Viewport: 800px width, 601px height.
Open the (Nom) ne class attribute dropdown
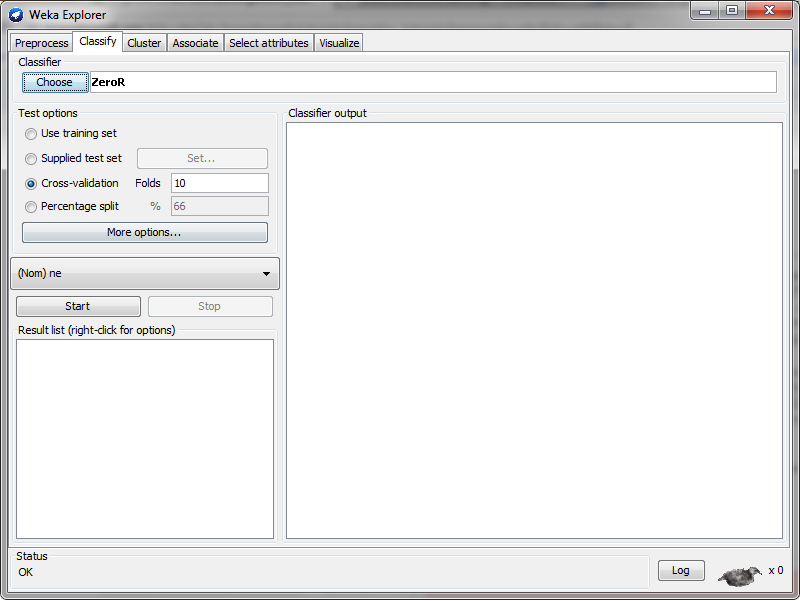tap(145, 274)
